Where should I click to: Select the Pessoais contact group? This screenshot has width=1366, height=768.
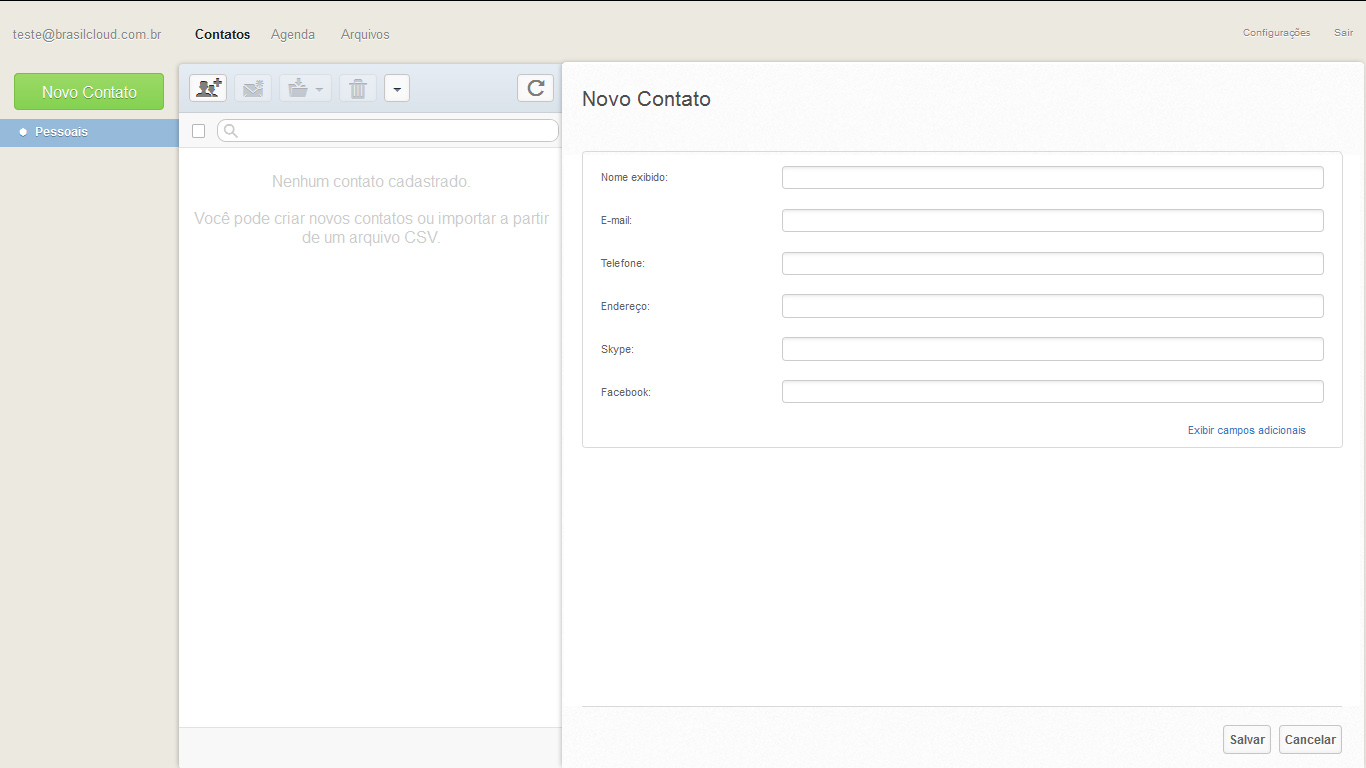point(89,132)
